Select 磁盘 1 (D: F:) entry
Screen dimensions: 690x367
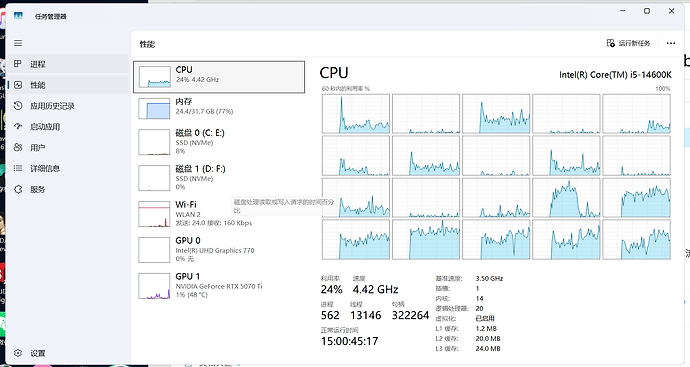point(219,178)
